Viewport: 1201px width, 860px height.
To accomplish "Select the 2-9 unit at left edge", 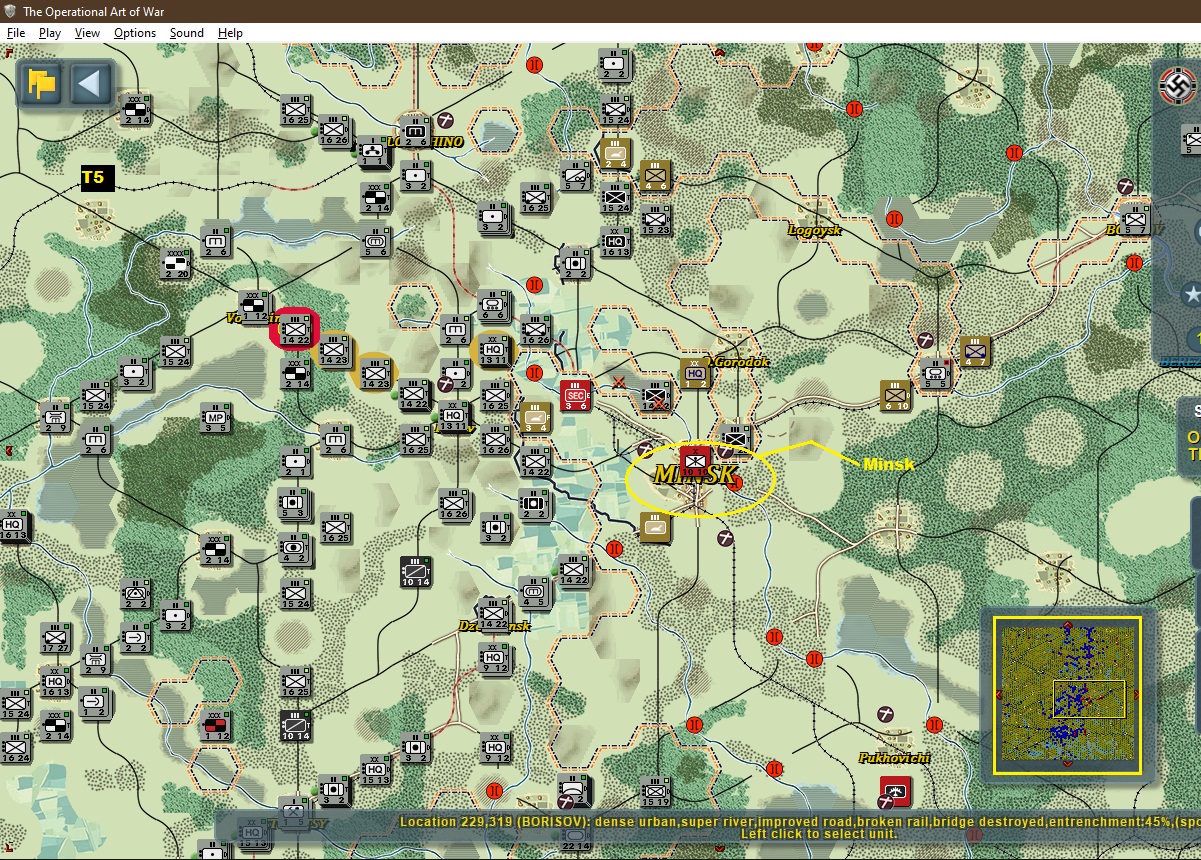I will (55, 417).
